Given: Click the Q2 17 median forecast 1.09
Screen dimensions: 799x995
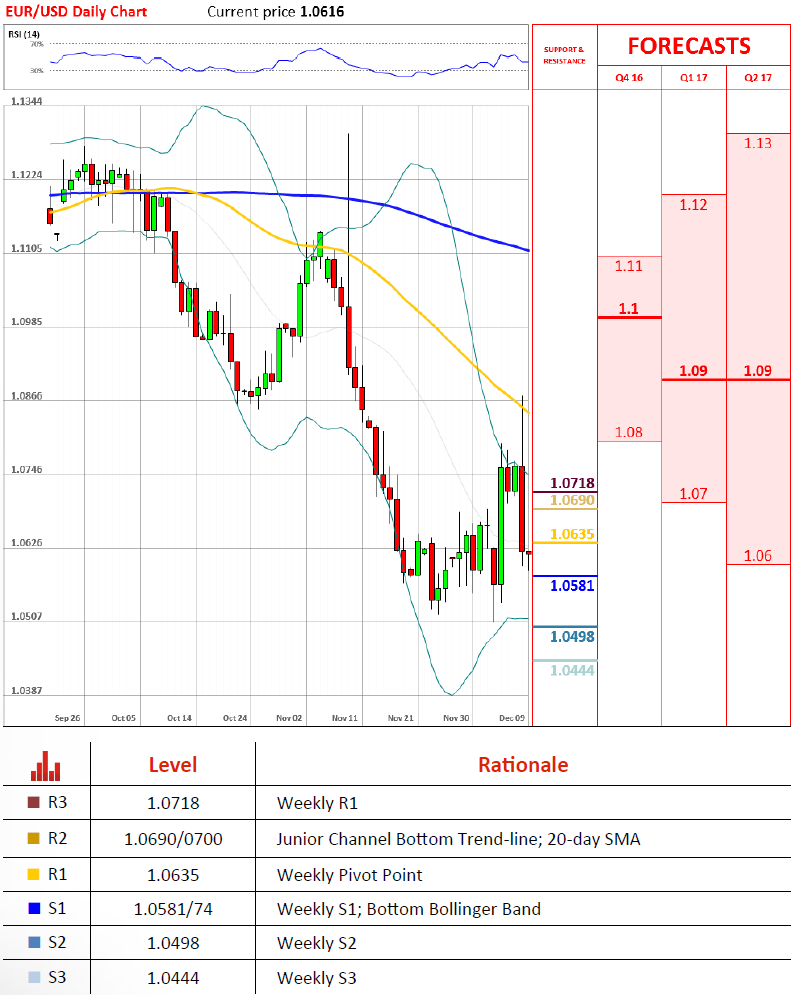Looking at the screenshot, I should click(x=758, y=371).
